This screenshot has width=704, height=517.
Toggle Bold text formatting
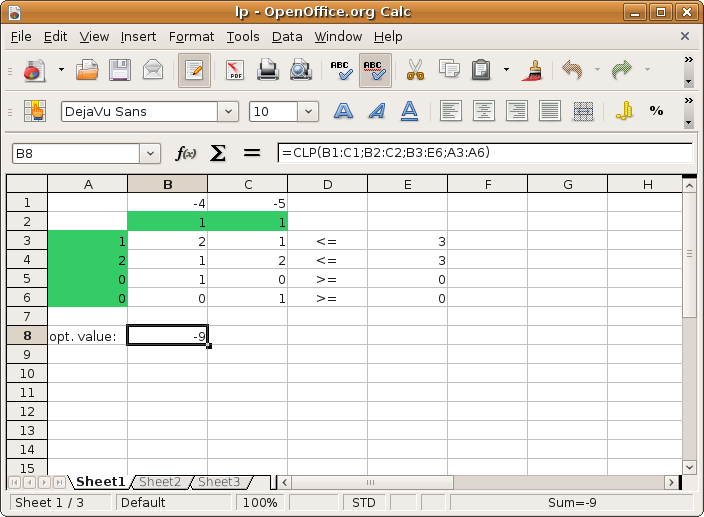[343, 111]
